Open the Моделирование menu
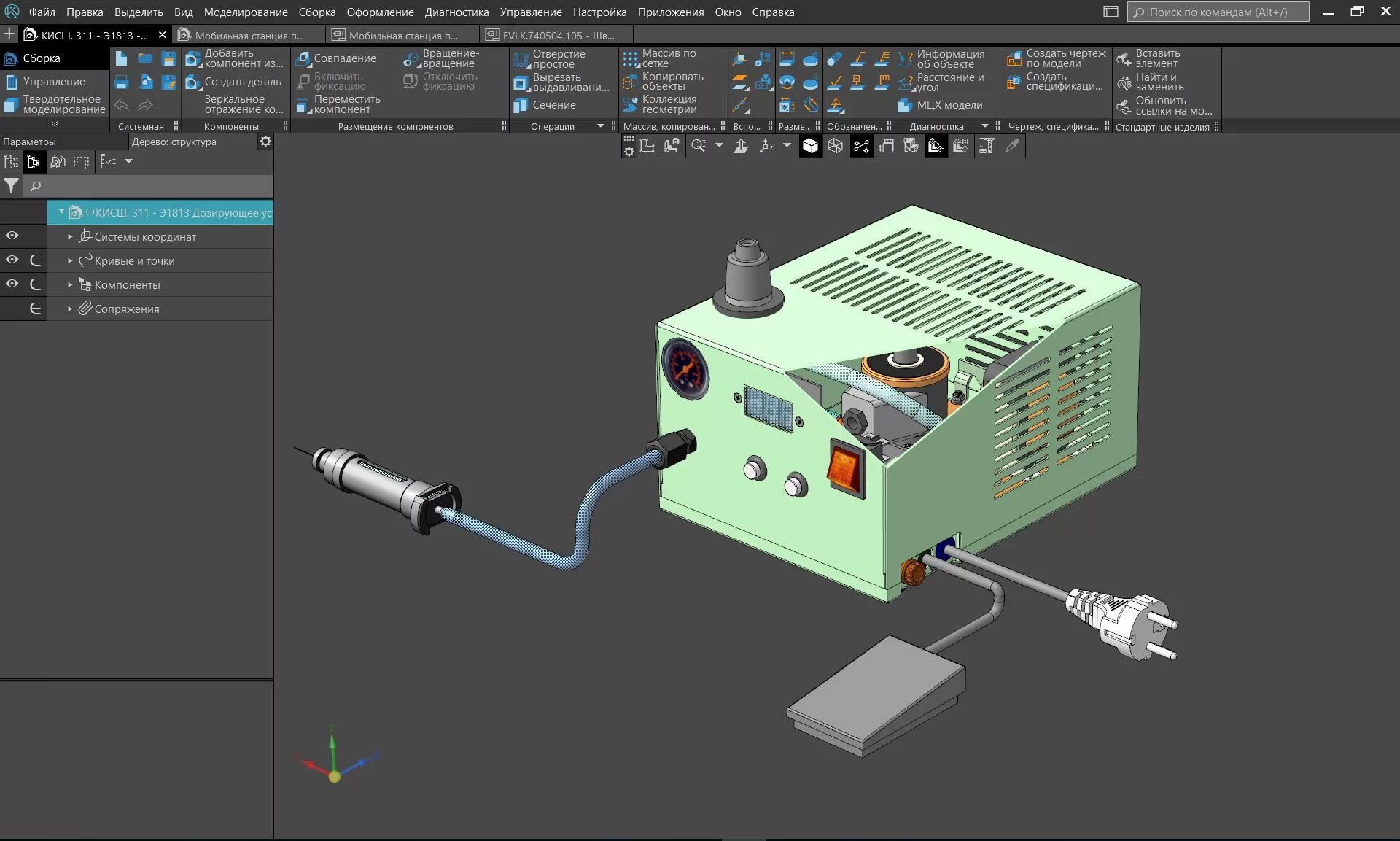 [x=245, y=12]
